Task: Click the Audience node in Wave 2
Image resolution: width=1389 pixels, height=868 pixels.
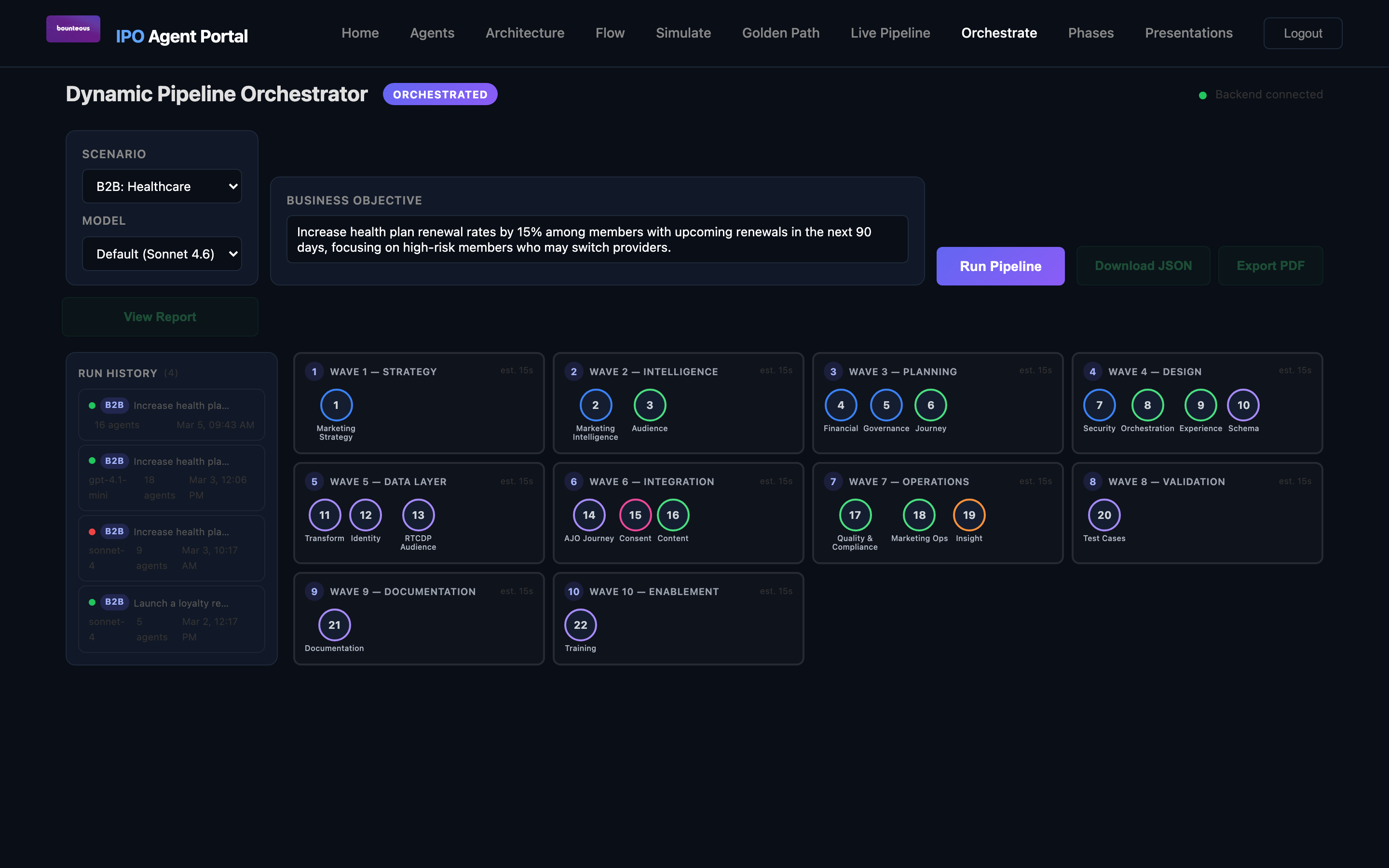Action: click(649, 405)
